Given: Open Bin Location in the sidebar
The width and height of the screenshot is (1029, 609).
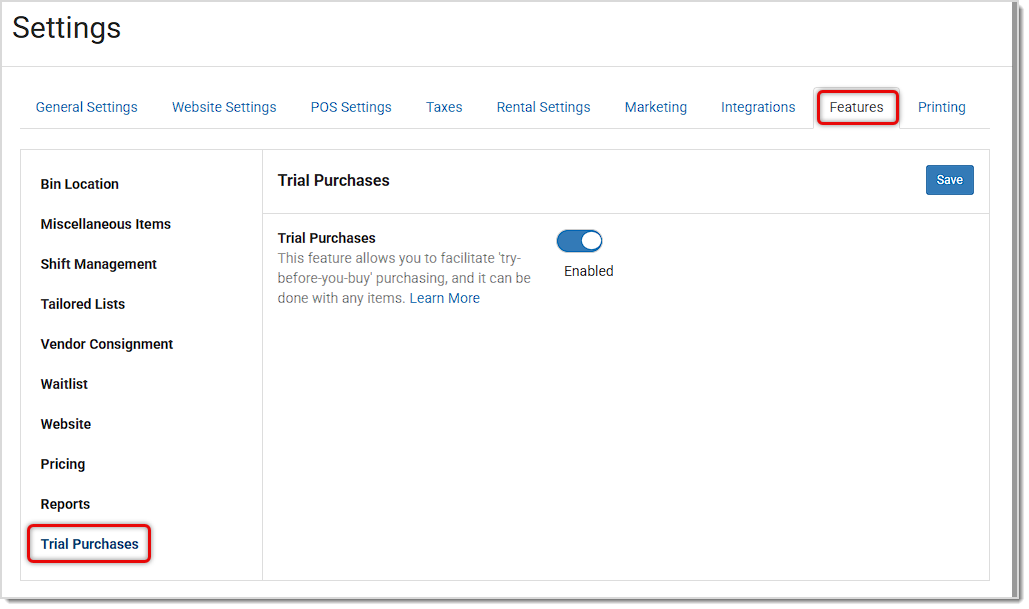Looking at the screenshot, I should 79,184.
